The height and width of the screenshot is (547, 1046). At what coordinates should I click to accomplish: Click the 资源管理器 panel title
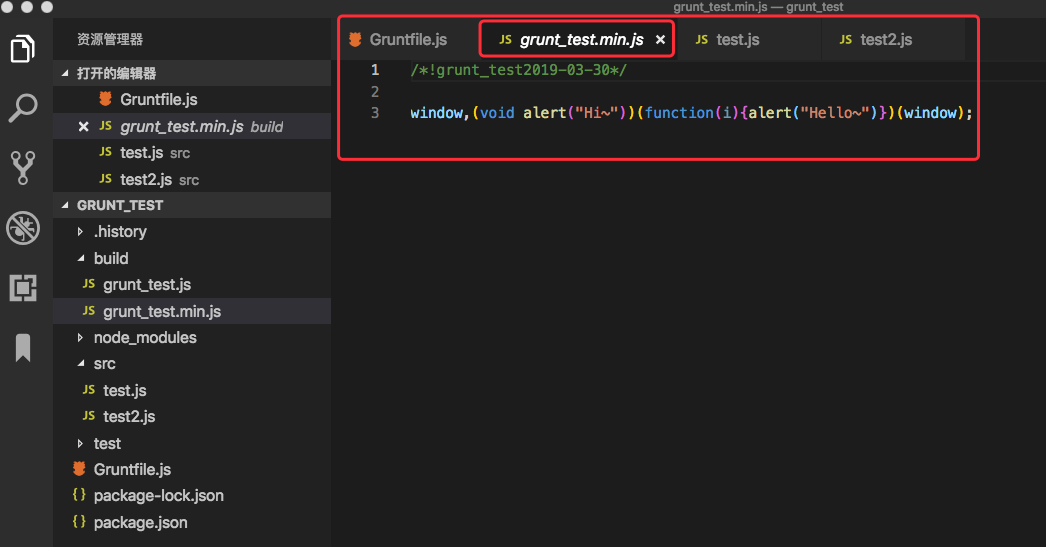click(110, 39)
